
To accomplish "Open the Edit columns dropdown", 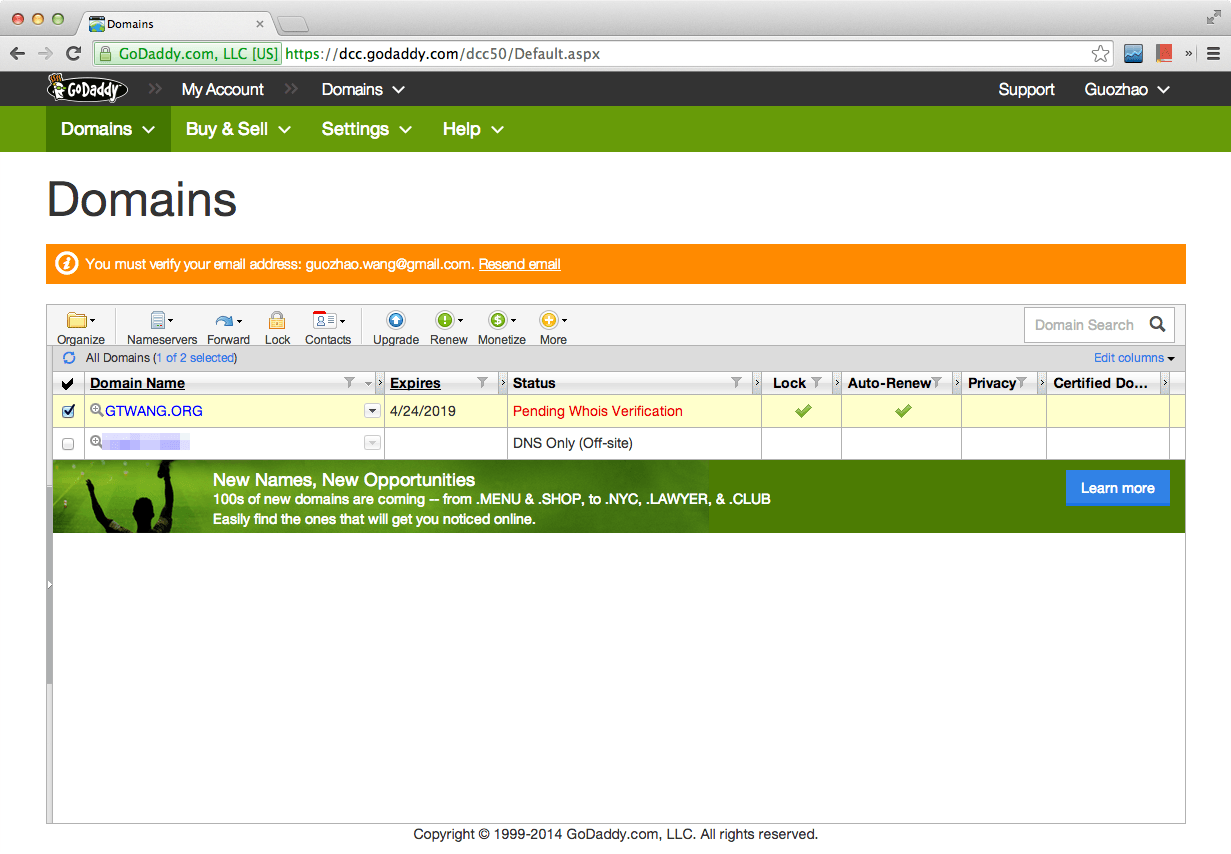I will pyautogui.click(x=1132, y=357).
